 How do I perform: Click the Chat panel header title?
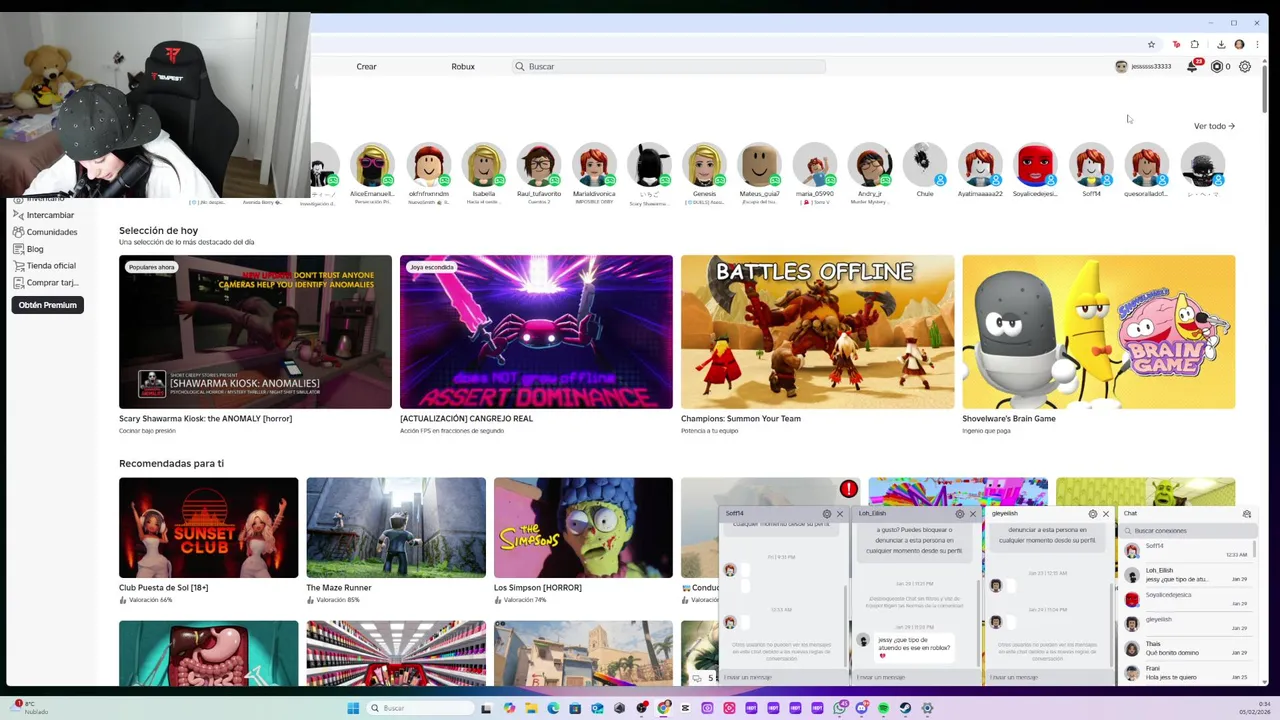[1130, 514]
